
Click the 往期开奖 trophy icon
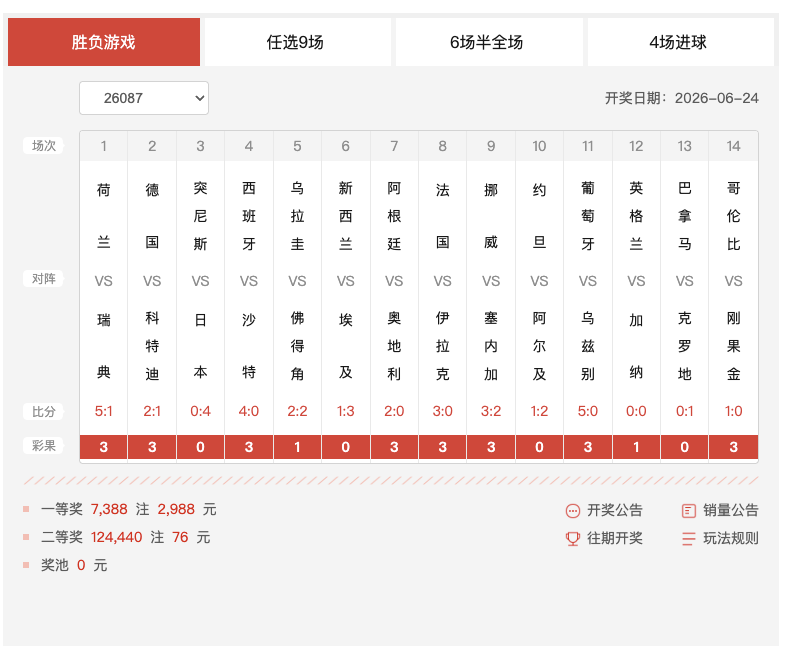tap(572, 539)
